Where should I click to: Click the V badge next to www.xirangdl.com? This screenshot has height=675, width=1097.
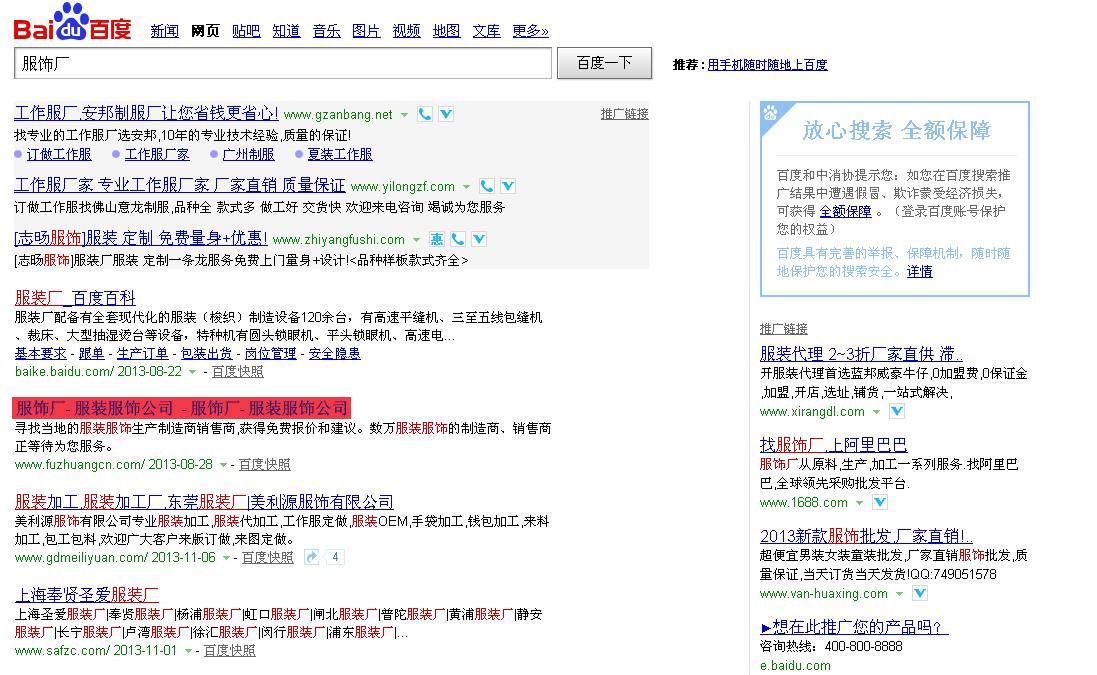click(897, 411)
